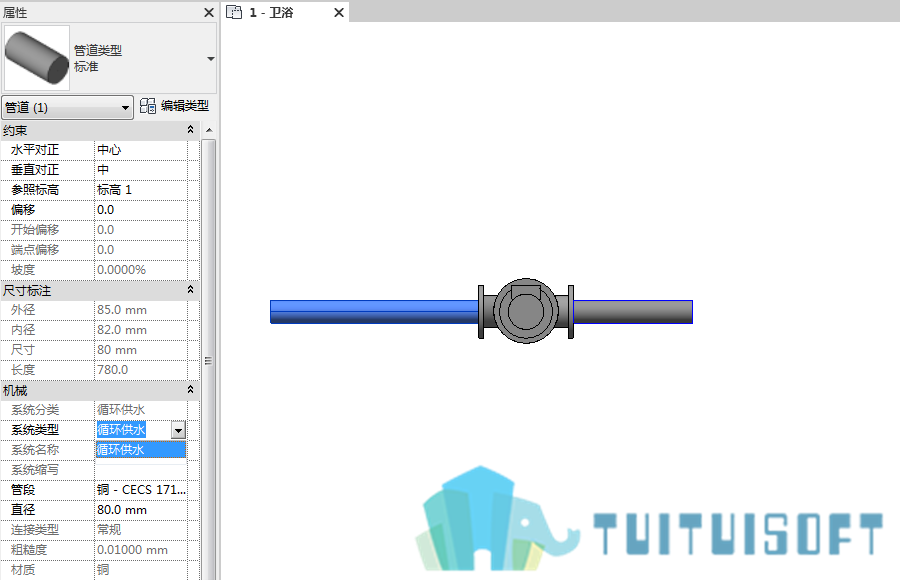Click the 系统缩写 row label
Screen dimensions: 900x580
[35, 470]
